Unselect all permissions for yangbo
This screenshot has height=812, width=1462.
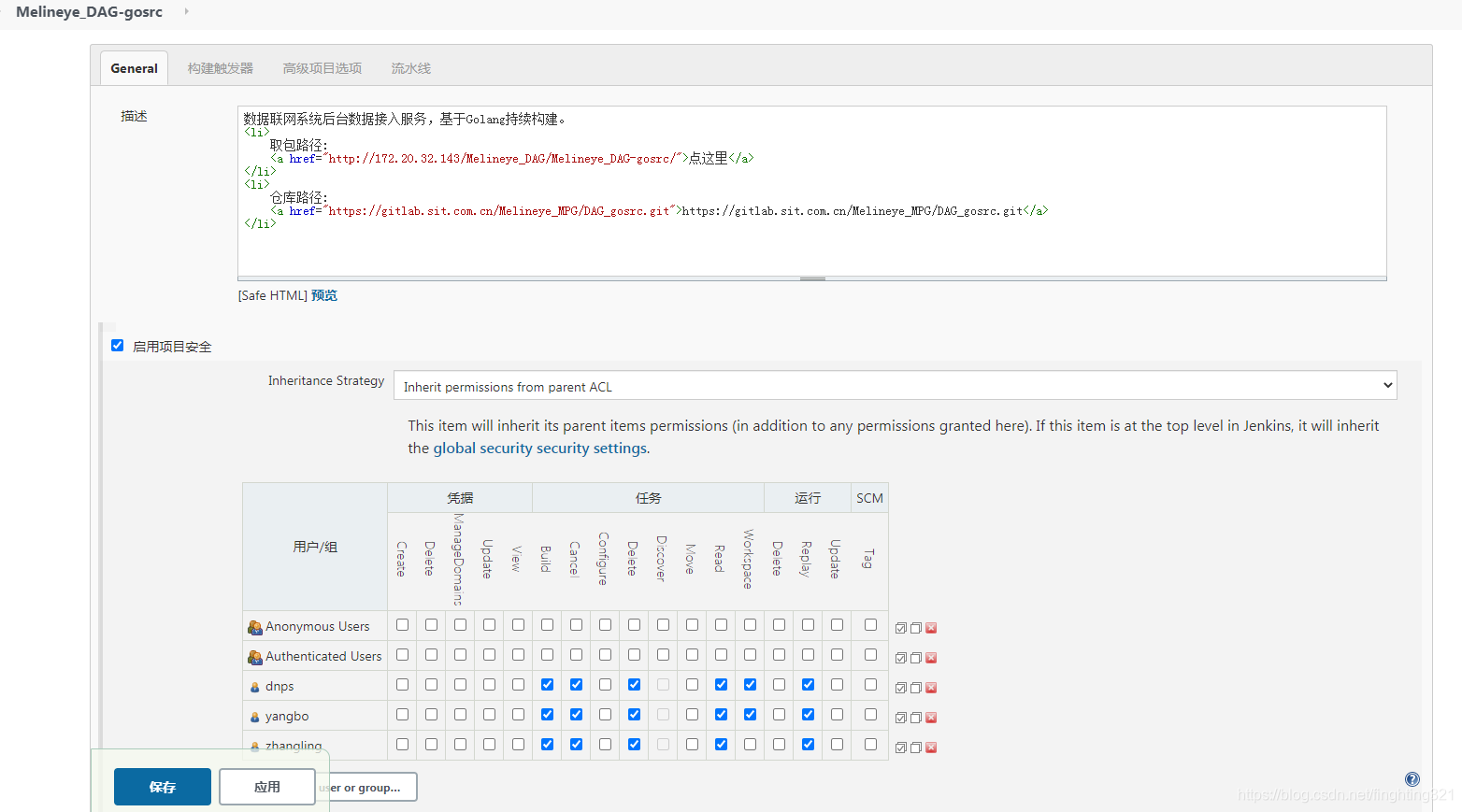tap(916, 718)
